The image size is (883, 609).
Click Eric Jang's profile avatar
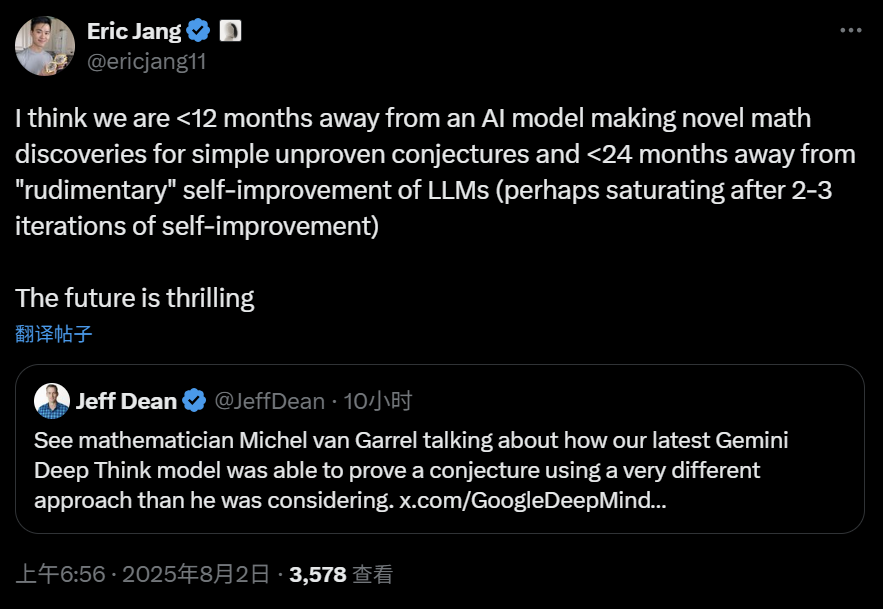[x=44, y=46]
